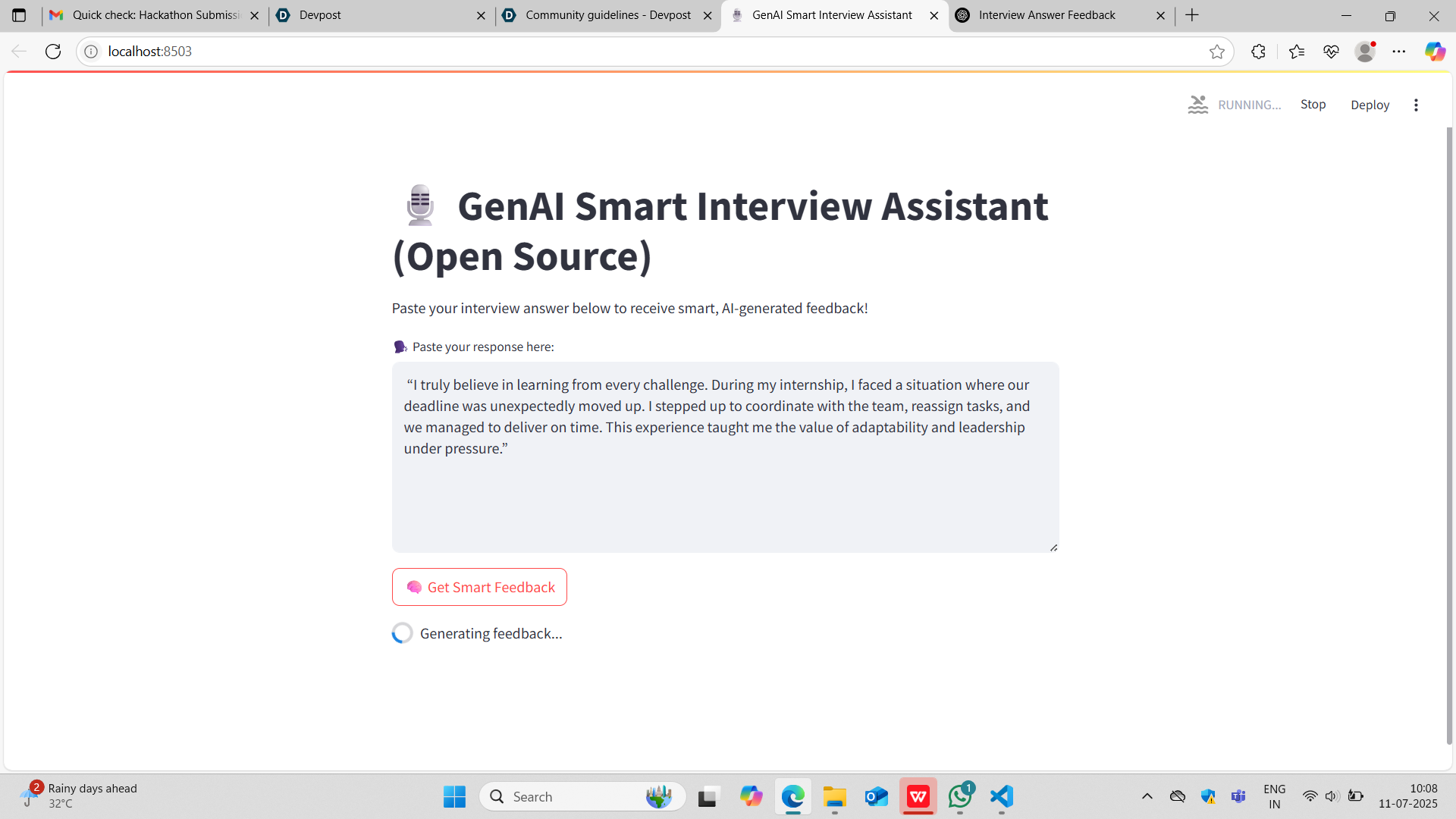Click the Get Smart Feedback button
1456x819 pixels.
(479, 586)
